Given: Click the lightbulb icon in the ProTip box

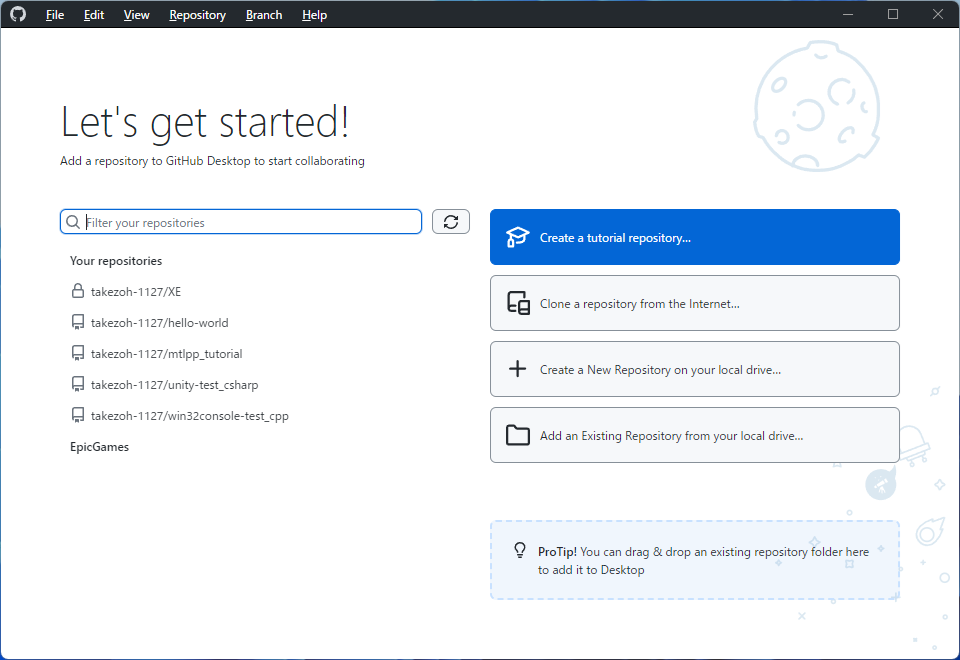Looking at the screenshot, I should 519,550.
